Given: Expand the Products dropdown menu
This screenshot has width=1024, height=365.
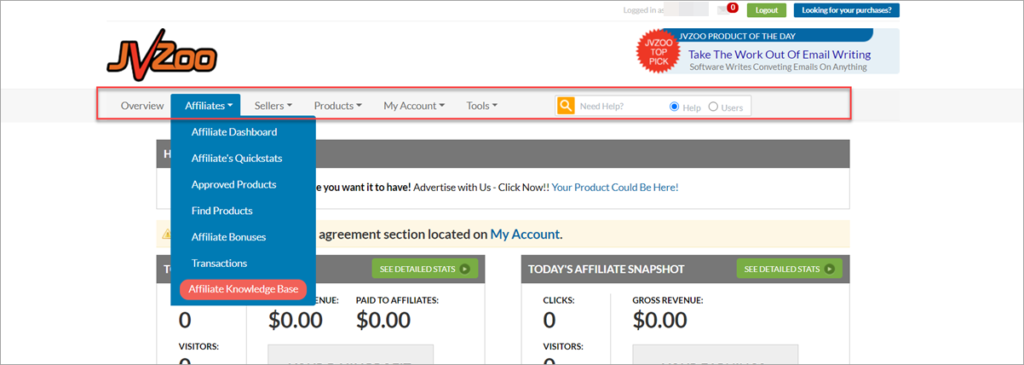Looking at the screenshot, I should pyautogui.click(x=338, y=105).
